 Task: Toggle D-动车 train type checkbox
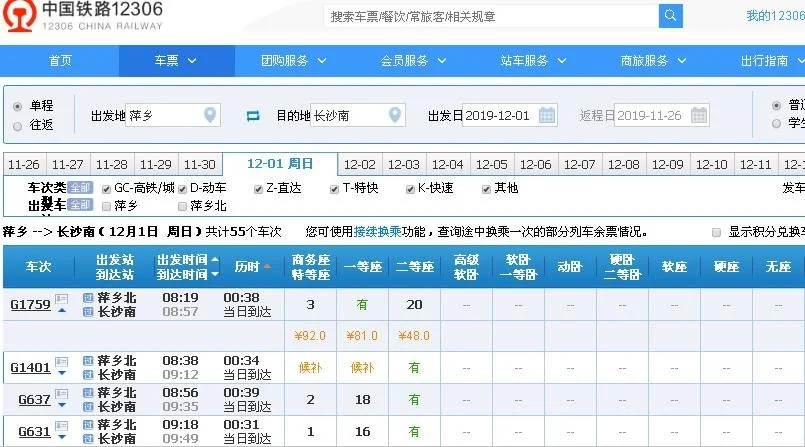click(x=182, y=189)
